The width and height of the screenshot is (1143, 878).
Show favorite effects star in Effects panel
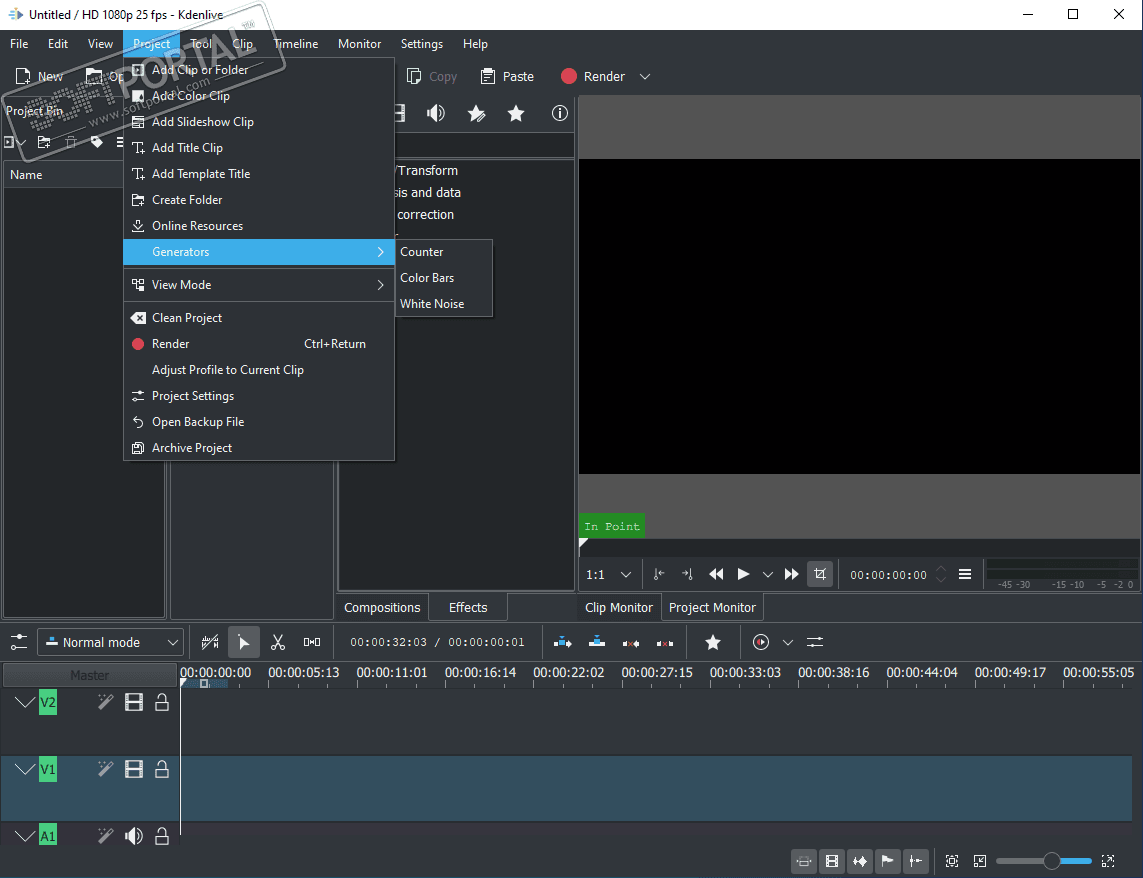pos(516,113)
